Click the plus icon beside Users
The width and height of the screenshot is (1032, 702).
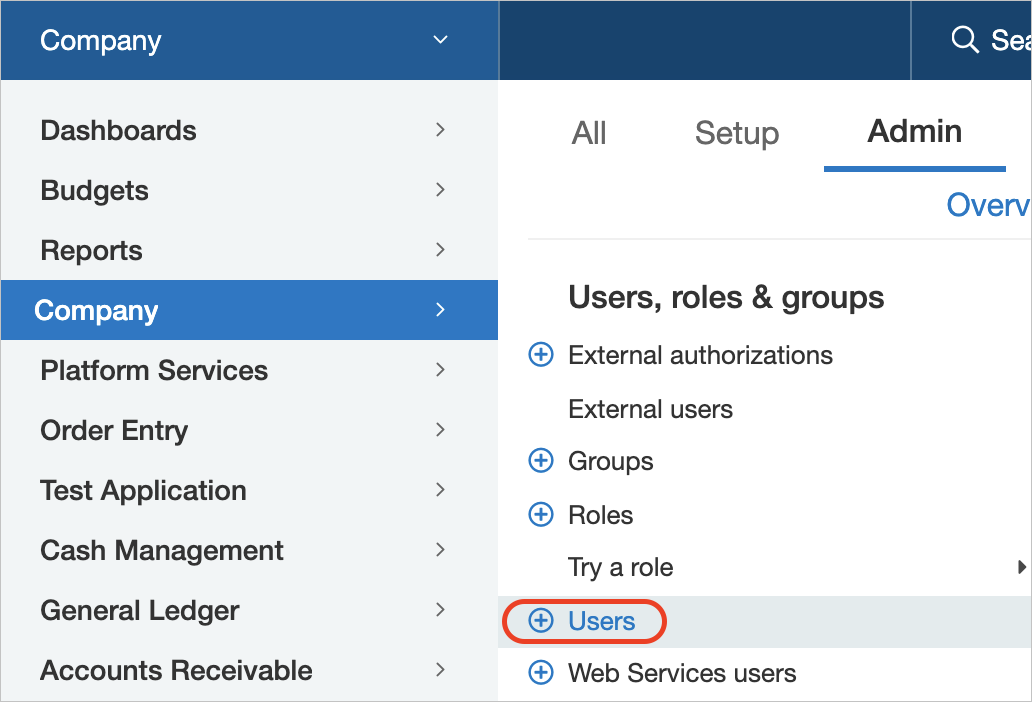coord(541,620)
